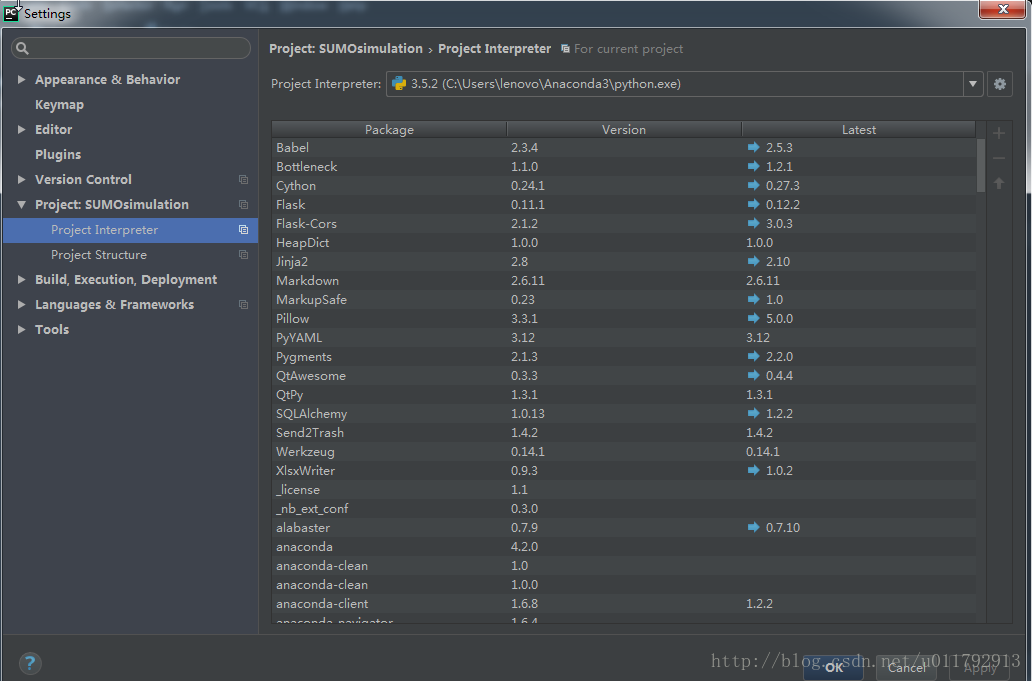The image size is (1032, 681).
Task: Click the copy icon beside Version Control
Action: click(244, 180)
